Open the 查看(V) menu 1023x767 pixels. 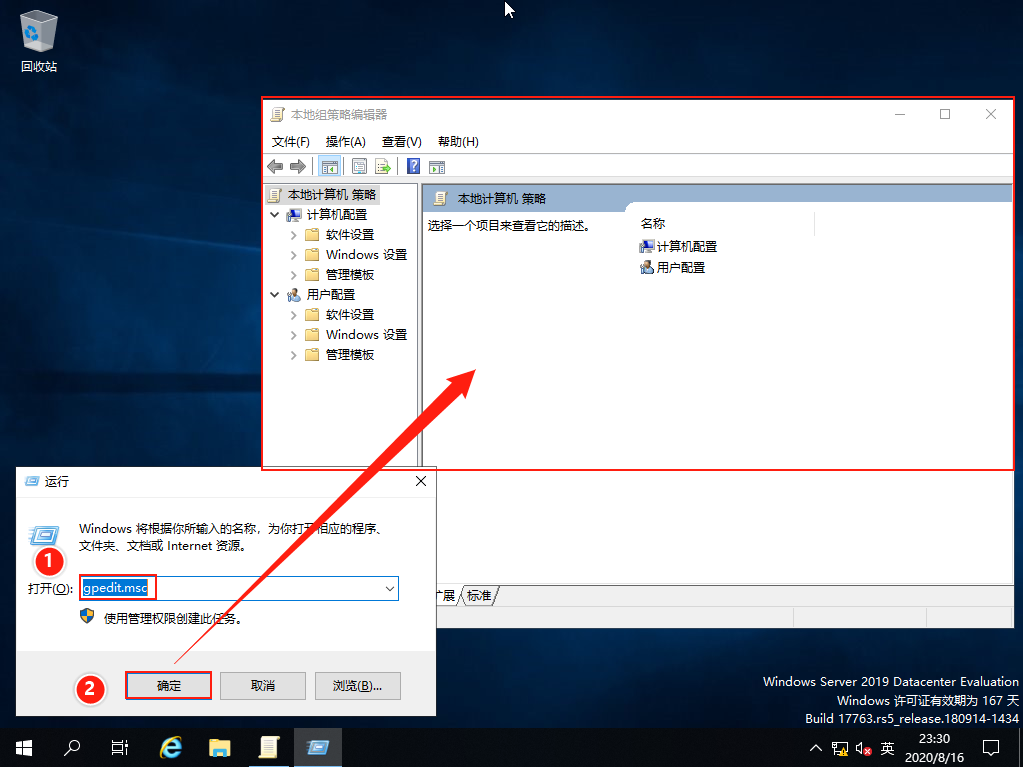401,142
